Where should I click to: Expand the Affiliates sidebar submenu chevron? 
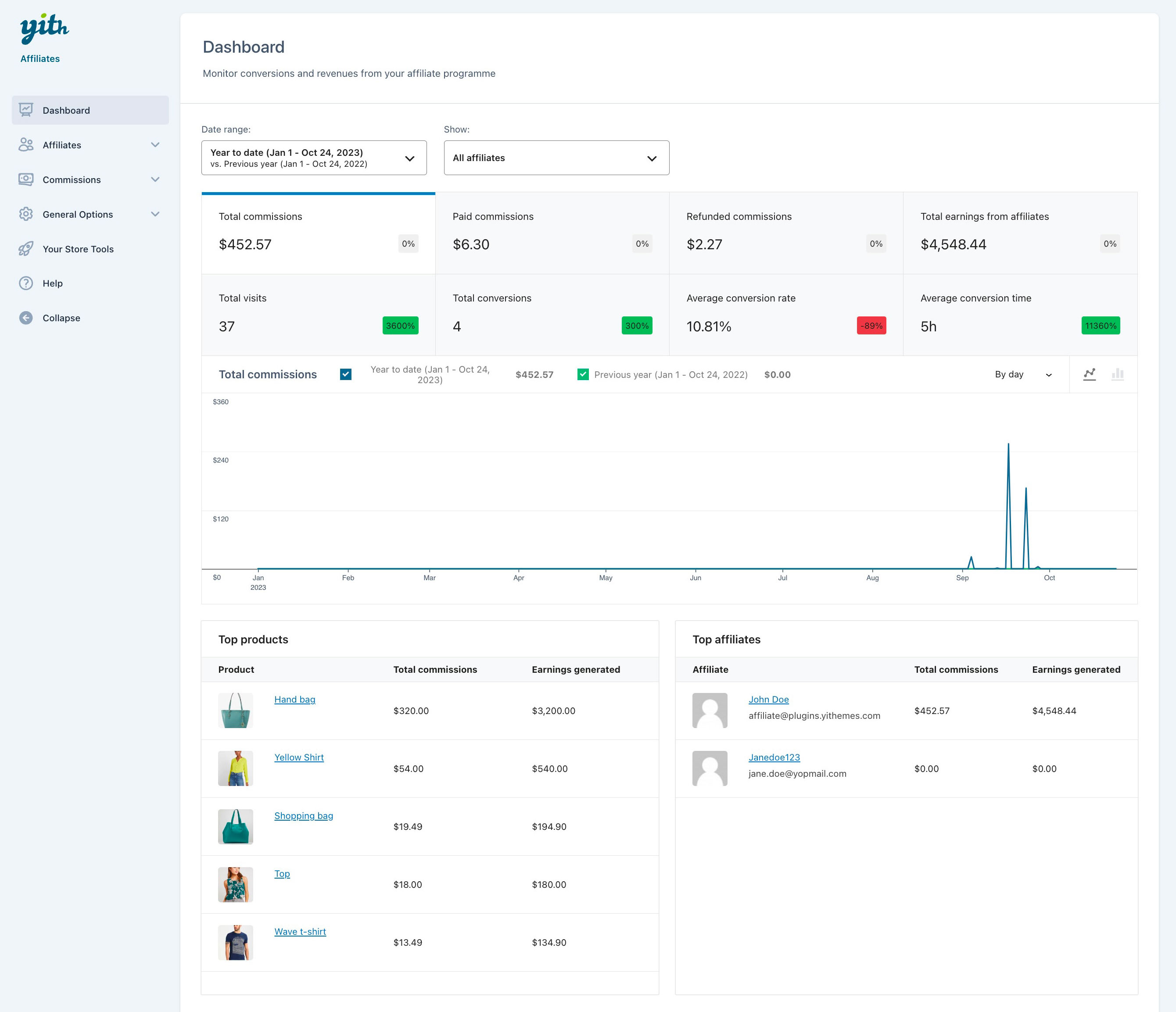coord(155,145)
